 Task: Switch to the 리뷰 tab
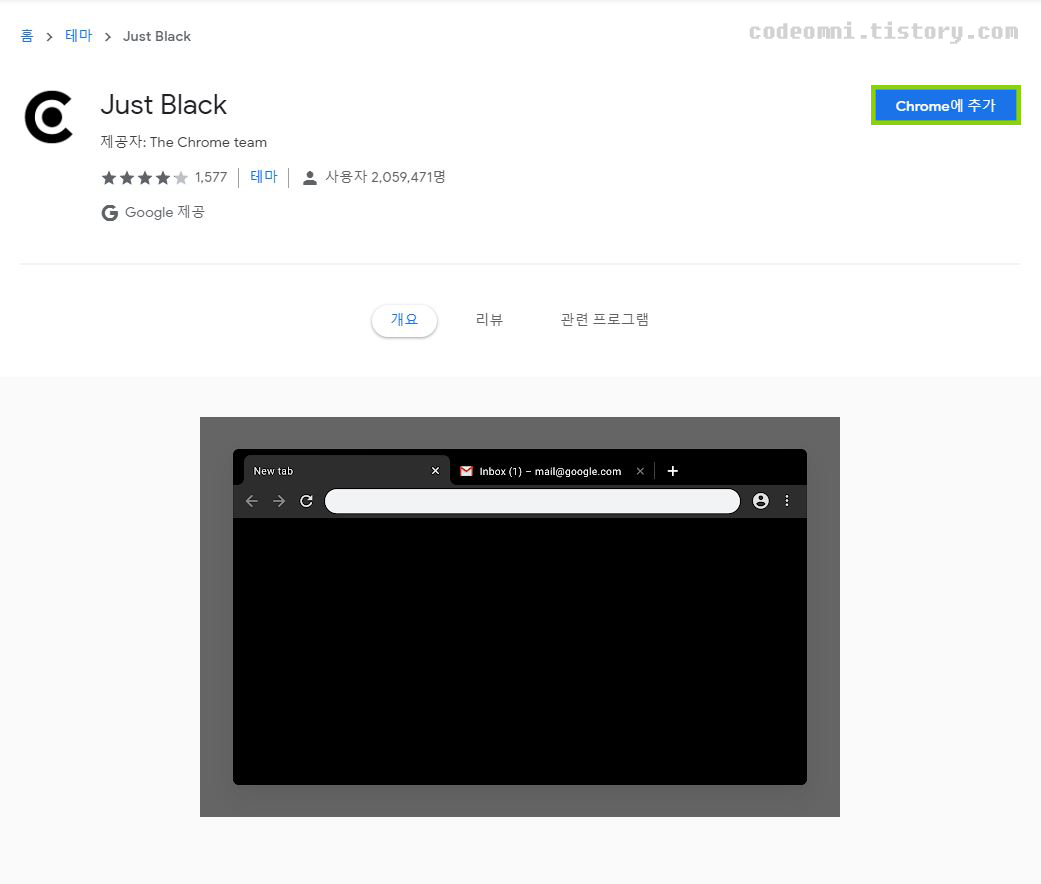(x=489, y=320)
